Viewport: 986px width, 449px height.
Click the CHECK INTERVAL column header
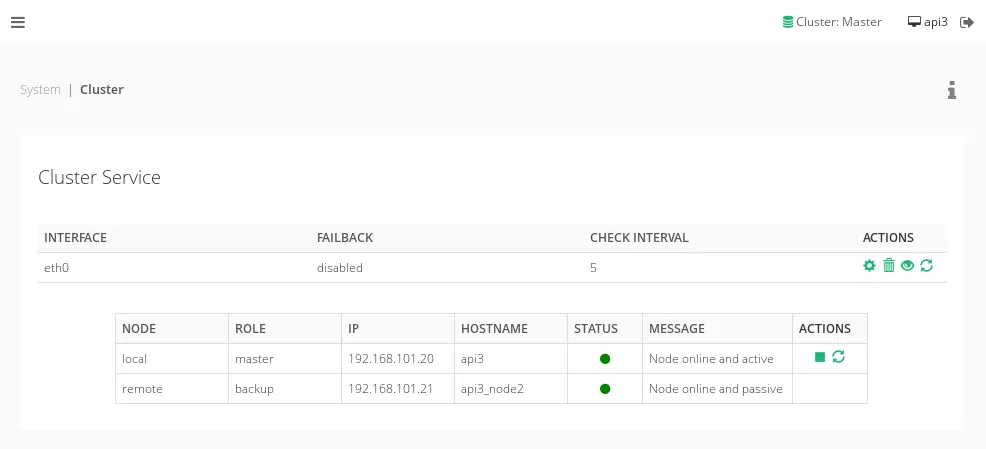(x=639, y=238)
